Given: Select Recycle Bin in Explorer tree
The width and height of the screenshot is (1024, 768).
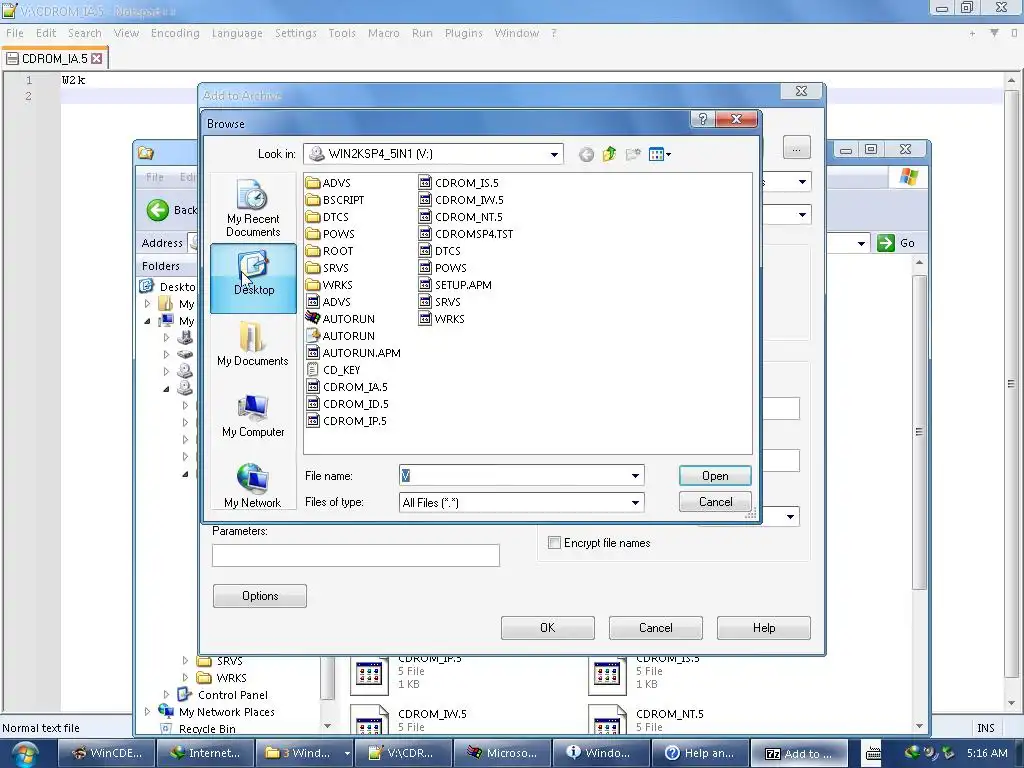Looking at the screenshot, I should click(199, 728).
